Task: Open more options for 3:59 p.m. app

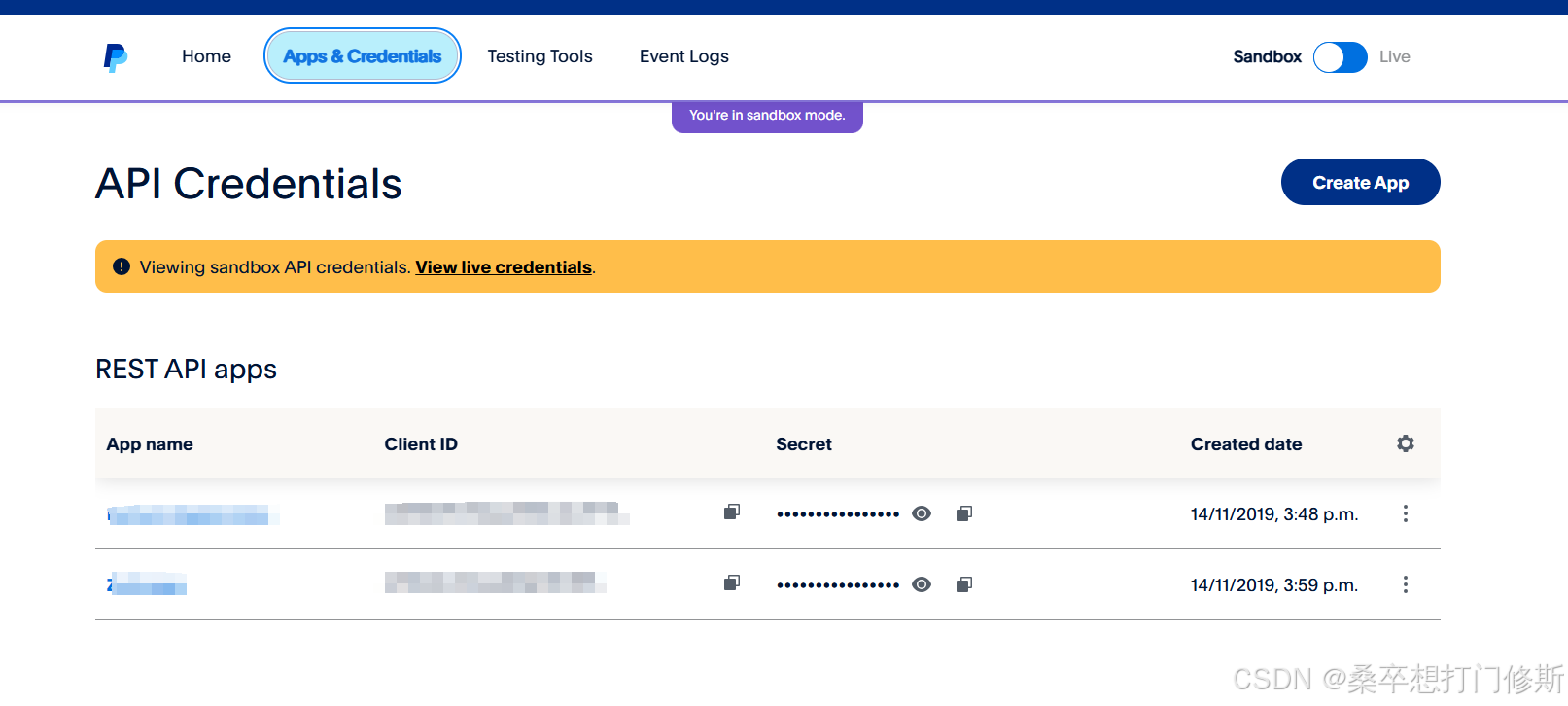Action: pos(1405,584)
